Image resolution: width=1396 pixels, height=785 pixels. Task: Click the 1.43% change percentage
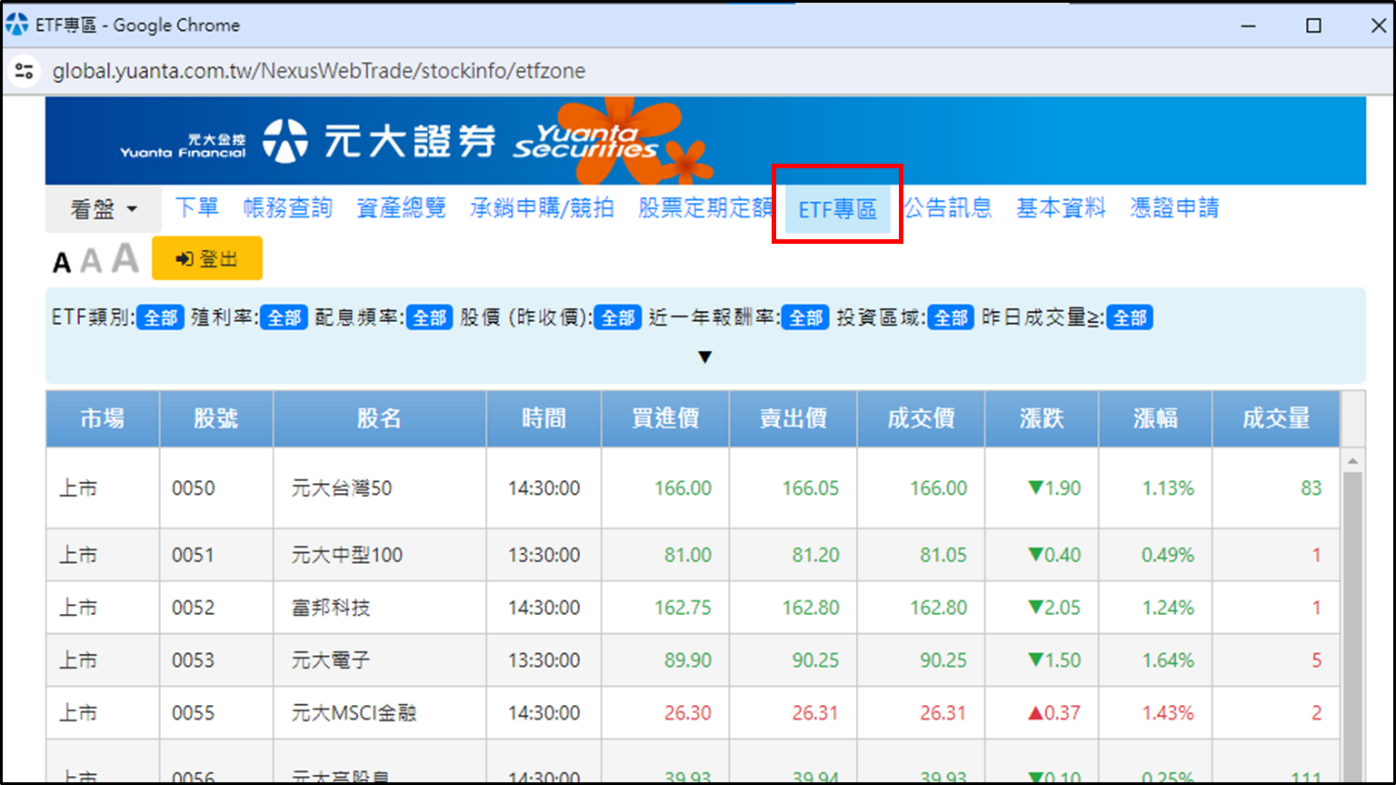pyautogui.click(x=1169, y=714)
